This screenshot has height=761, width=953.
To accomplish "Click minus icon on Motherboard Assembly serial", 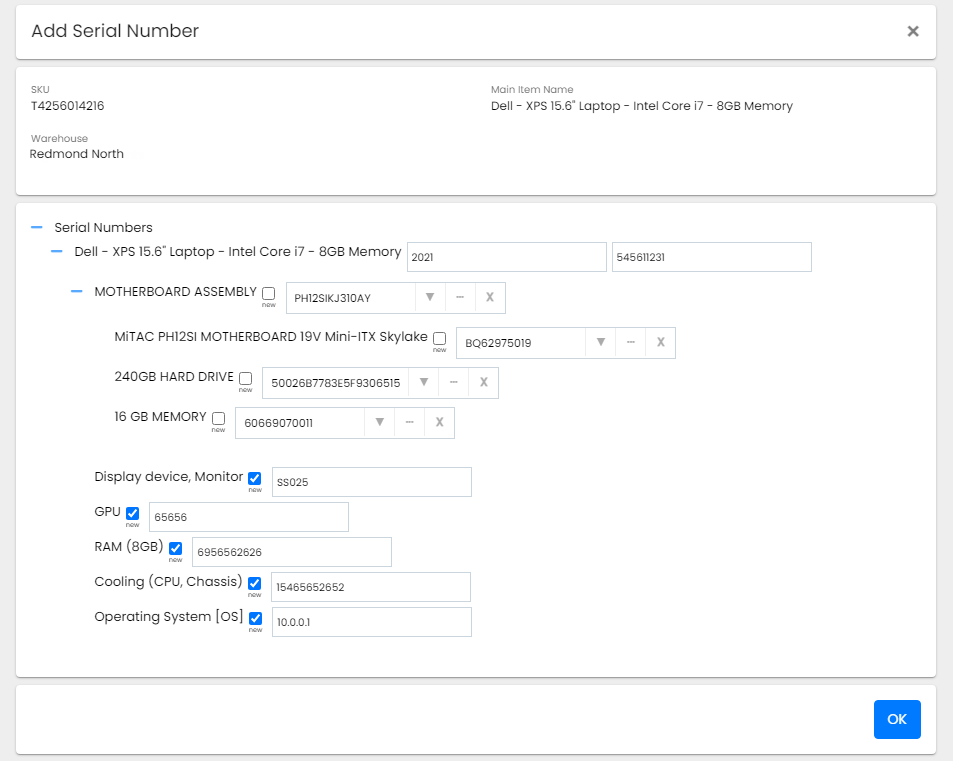I will (x=460, y=298).
